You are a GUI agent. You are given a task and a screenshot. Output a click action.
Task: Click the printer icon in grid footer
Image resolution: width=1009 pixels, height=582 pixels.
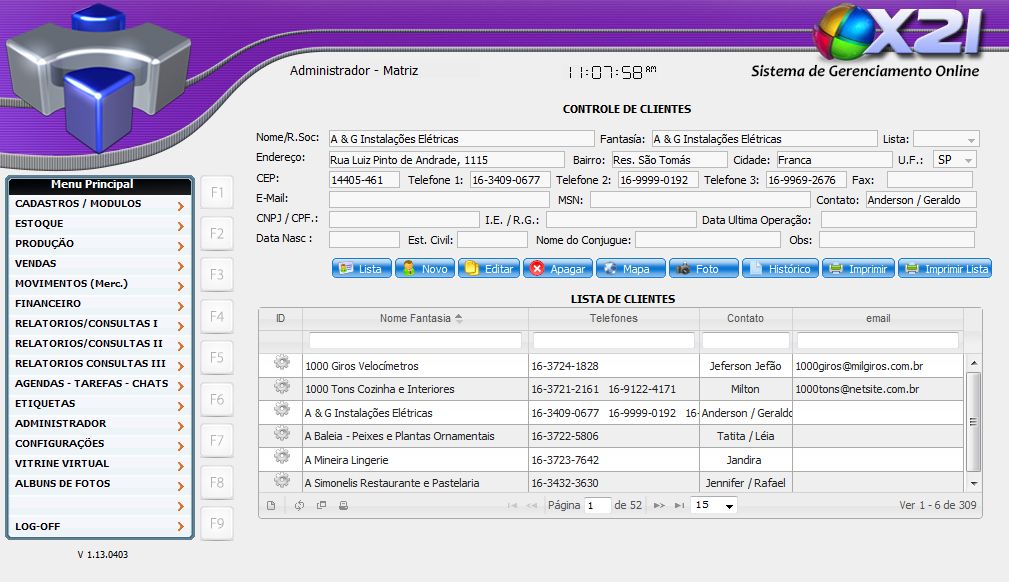click(343, 506)
